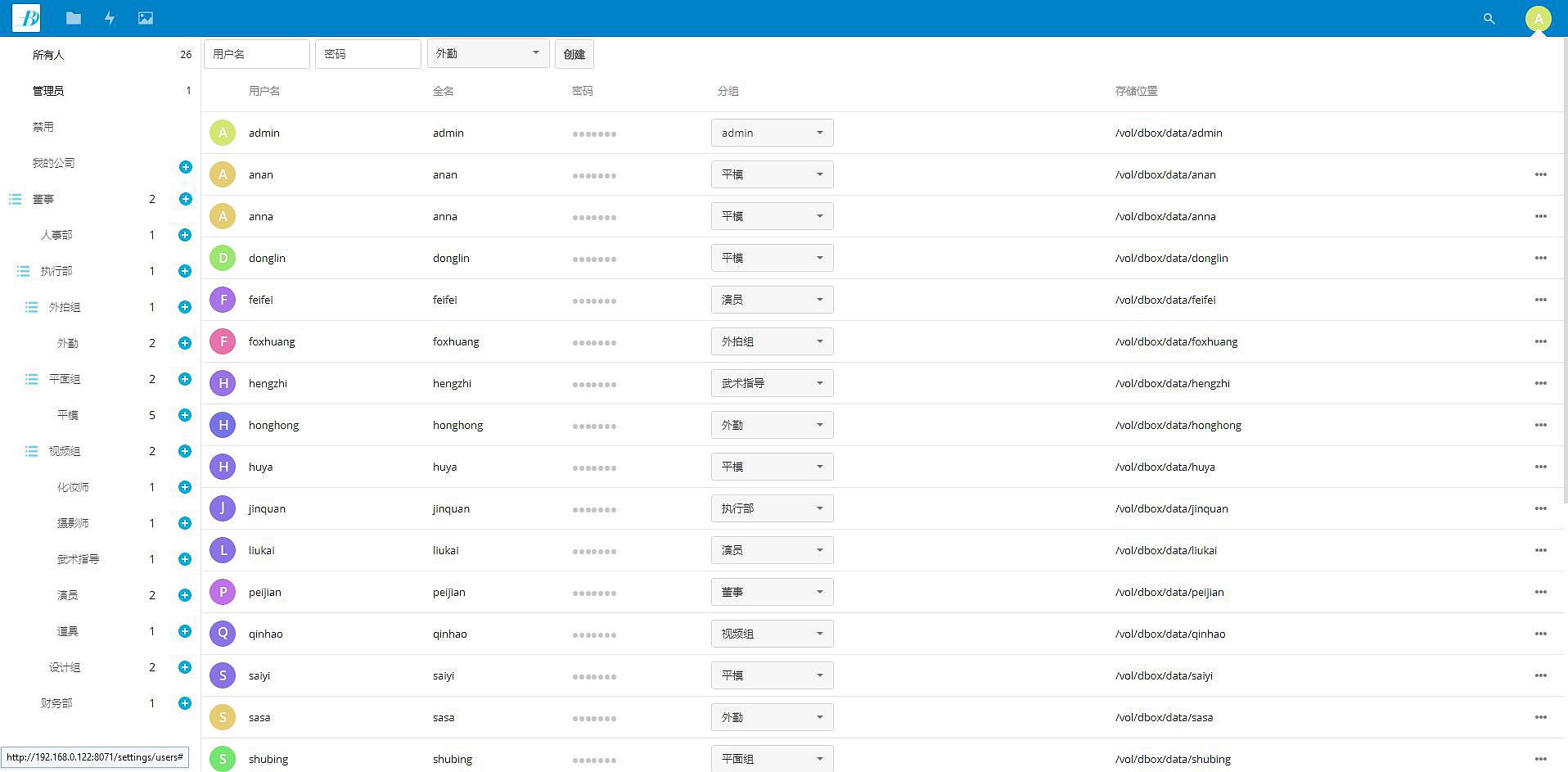
Task: Select 摄影师 group in sidebar
Action: [73, 523]
